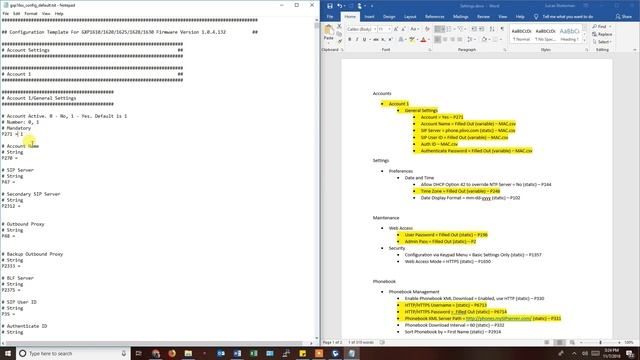Toggle subscript formatting
Image resolution: width=640 pixels, height=360 pixels.
coord(383,40)
